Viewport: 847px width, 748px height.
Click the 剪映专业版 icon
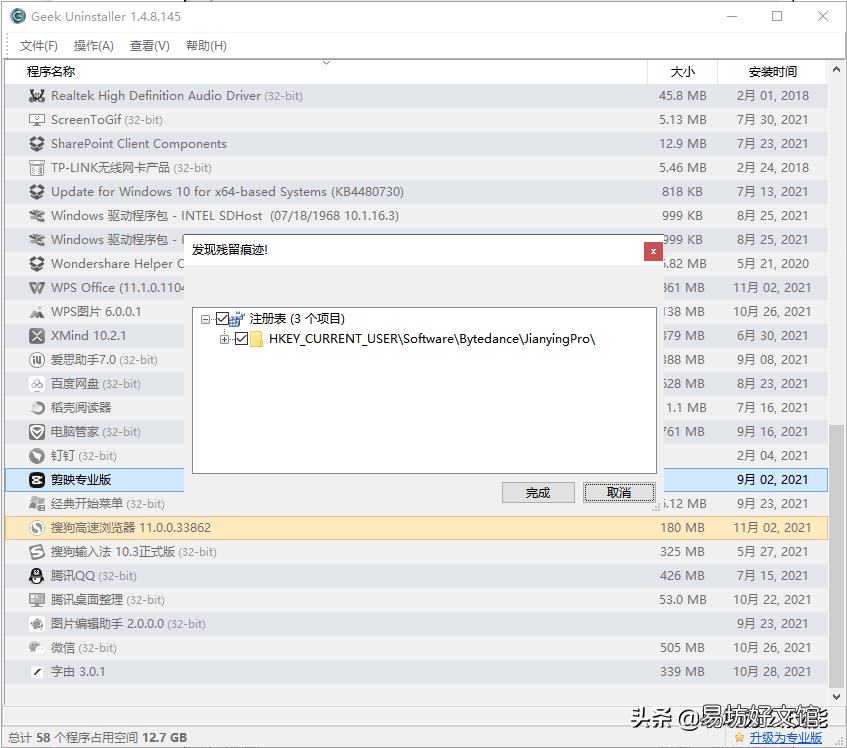click(37, 480)
